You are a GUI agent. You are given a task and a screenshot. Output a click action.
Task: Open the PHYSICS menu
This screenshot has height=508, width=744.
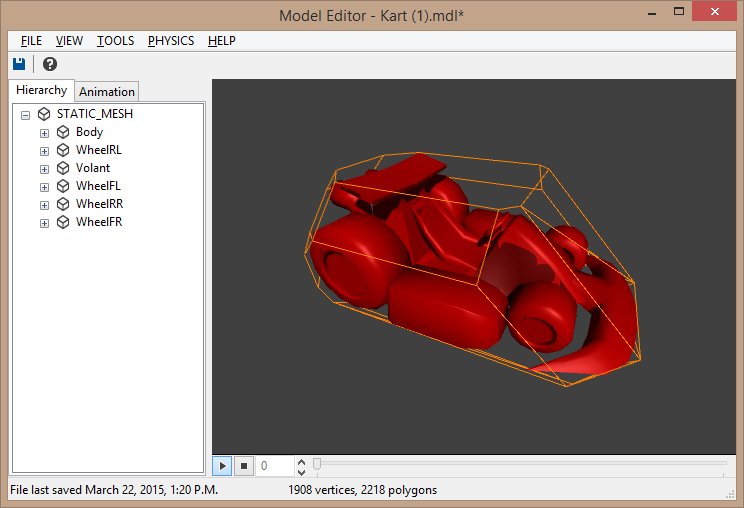click(171, 41)
